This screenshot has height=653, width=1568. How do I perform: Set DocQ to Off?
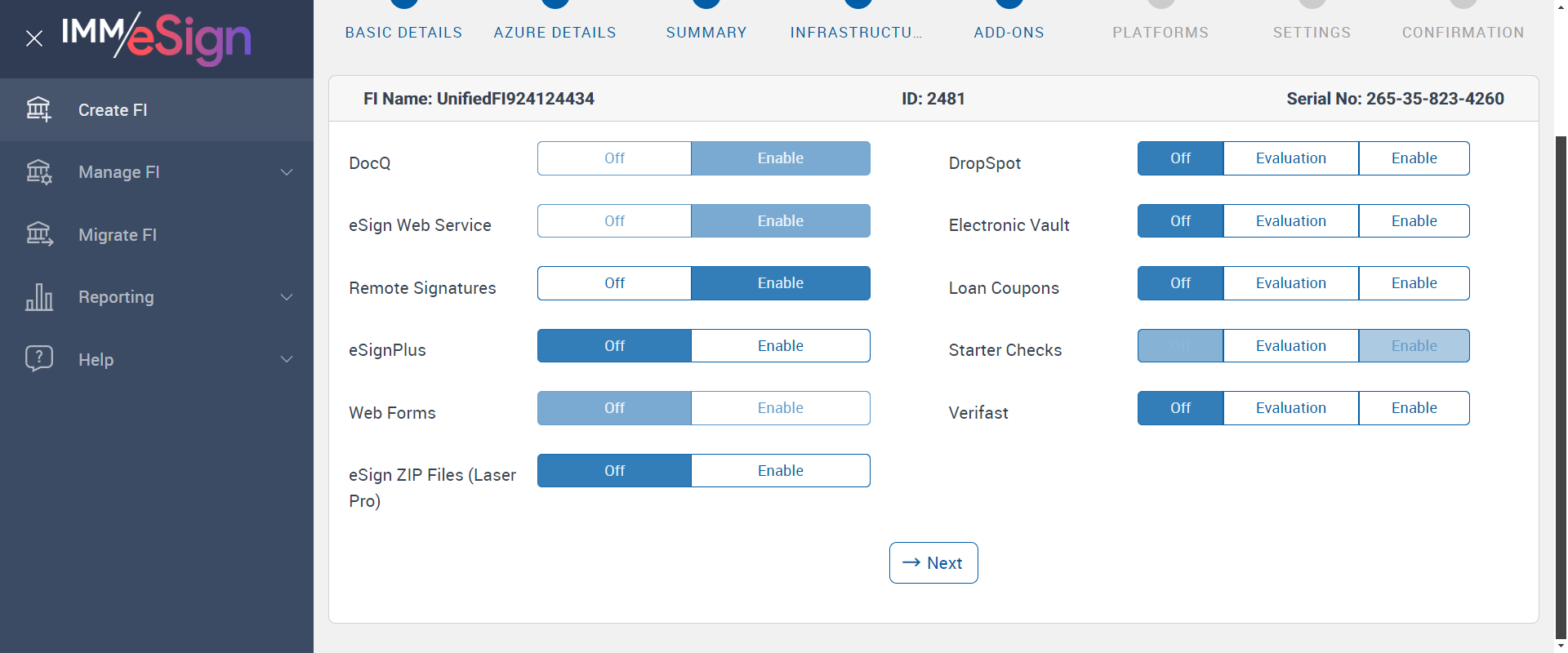pyautogui.click(x=614, y=158)
